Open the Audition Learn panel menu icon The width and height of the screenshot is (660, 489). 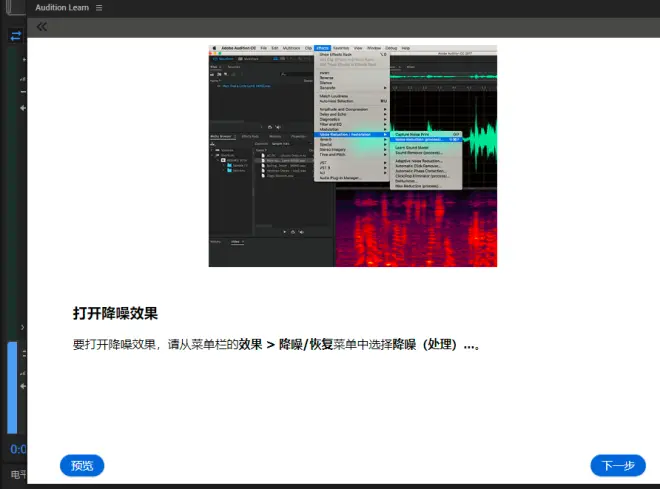99,8
